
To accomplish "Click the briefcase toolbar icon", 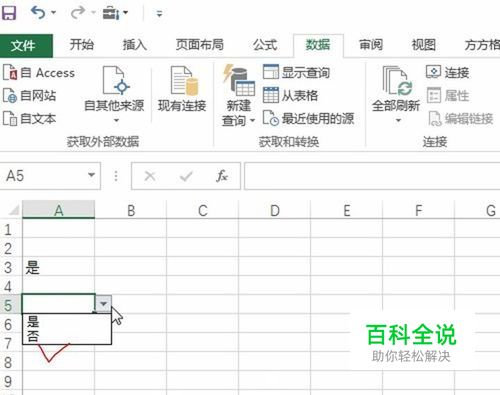I will coord(111,13).
